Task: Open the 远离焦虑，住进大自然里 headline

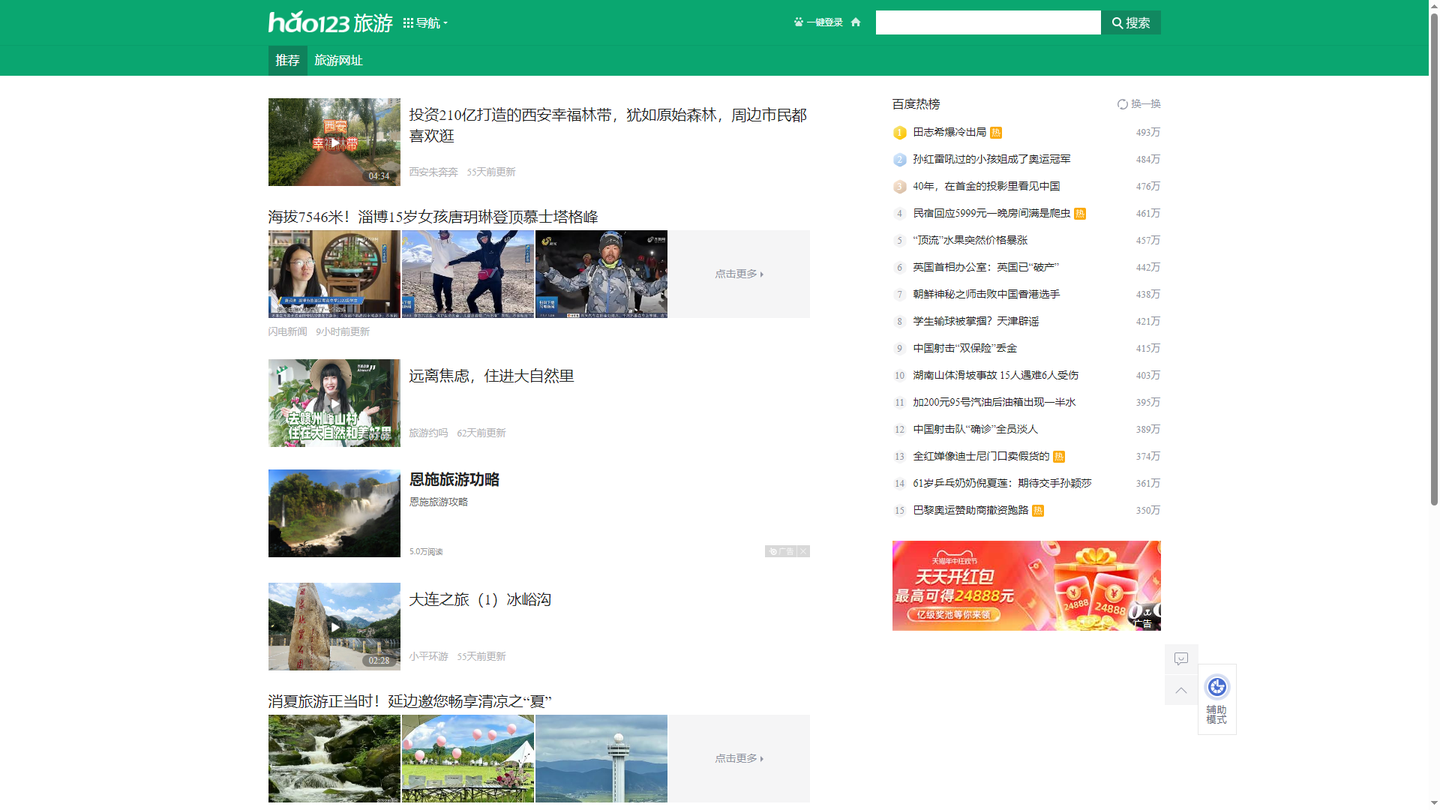Action: [491, 376]
